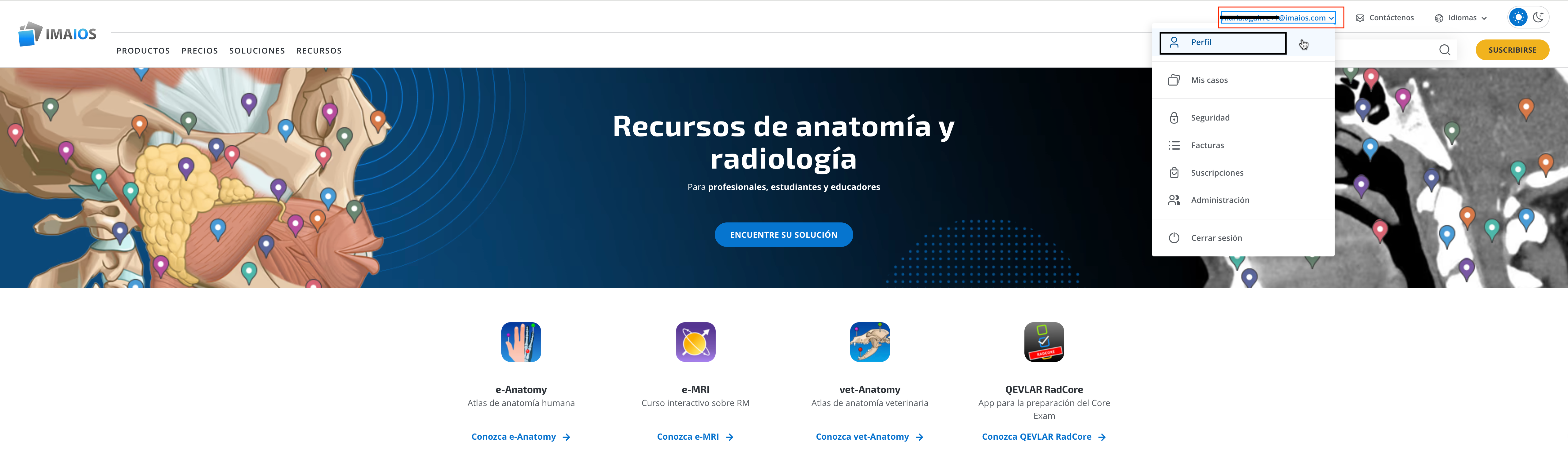
Task: Click the e-MRI app icon
Action: click(x=695, y=342)
